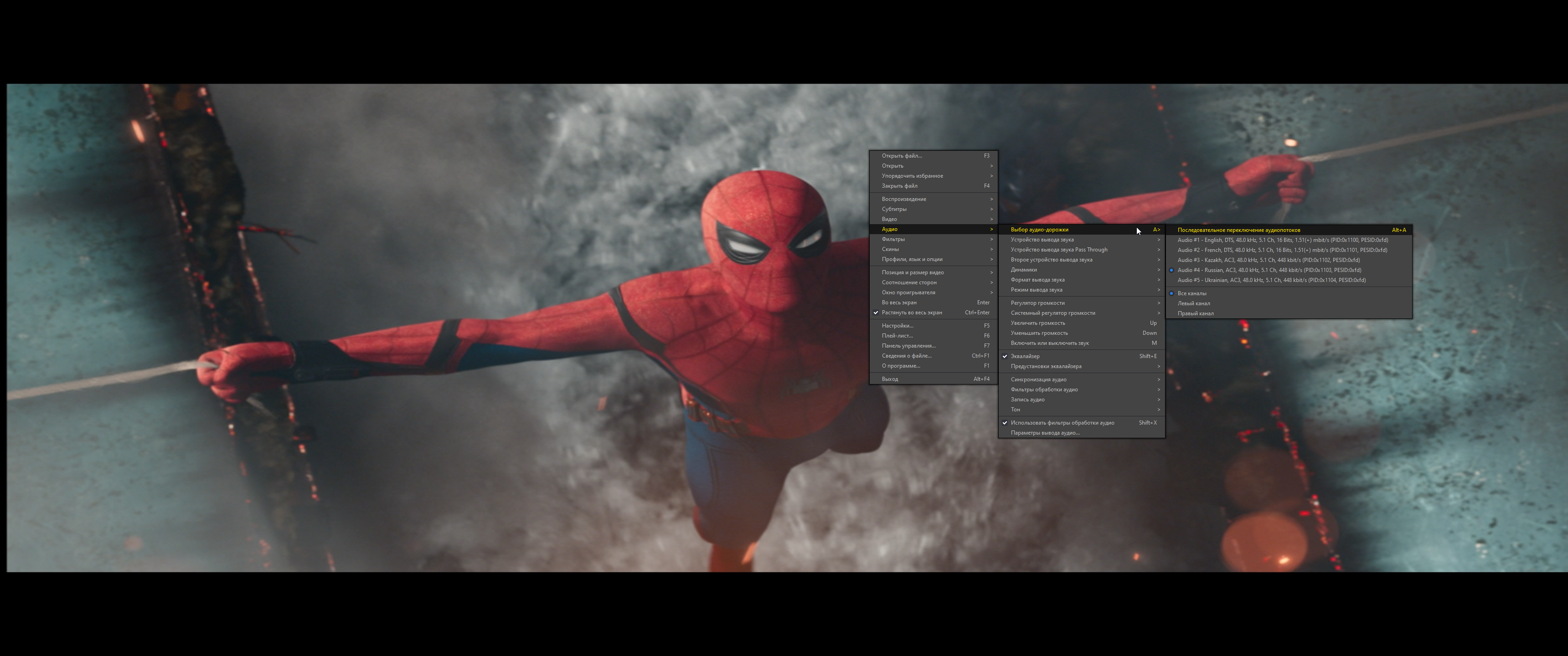Expand the 'Субтитры' submenu
The width and height of the screenshot is (1568, 656).
(893, 209)
